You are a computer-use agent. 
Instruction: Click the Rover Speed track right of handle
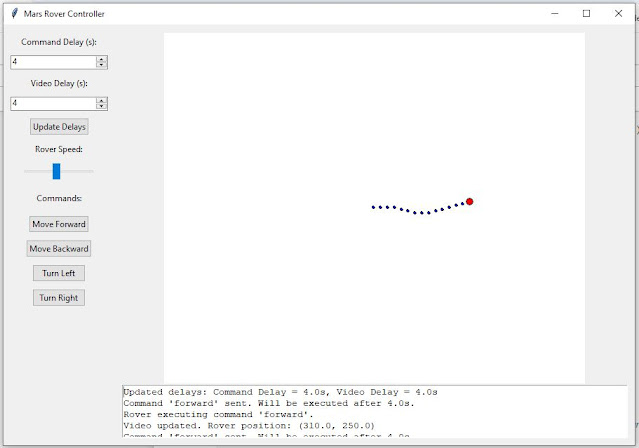(x=78, y=171)
